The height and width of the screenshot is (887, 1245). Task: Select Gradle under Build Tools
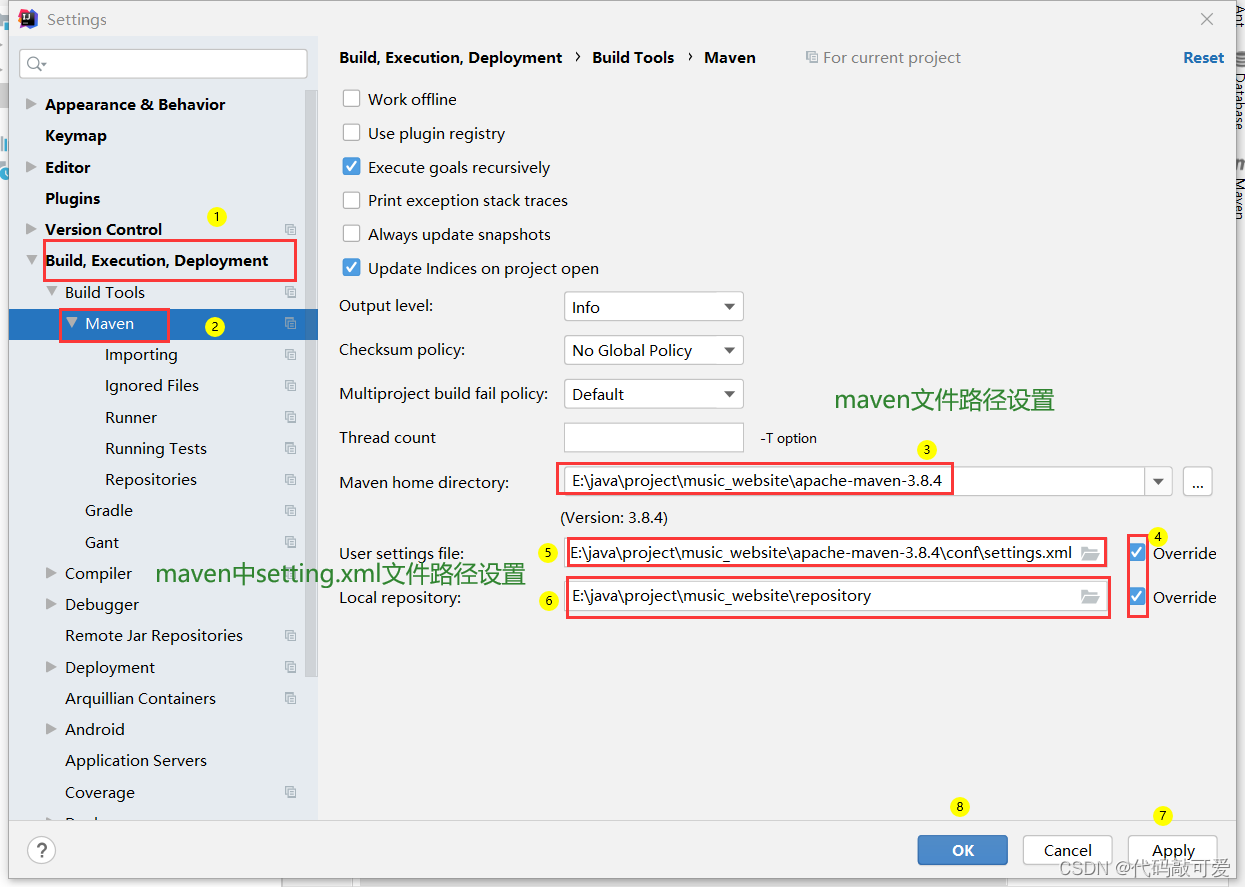(109, 511)
